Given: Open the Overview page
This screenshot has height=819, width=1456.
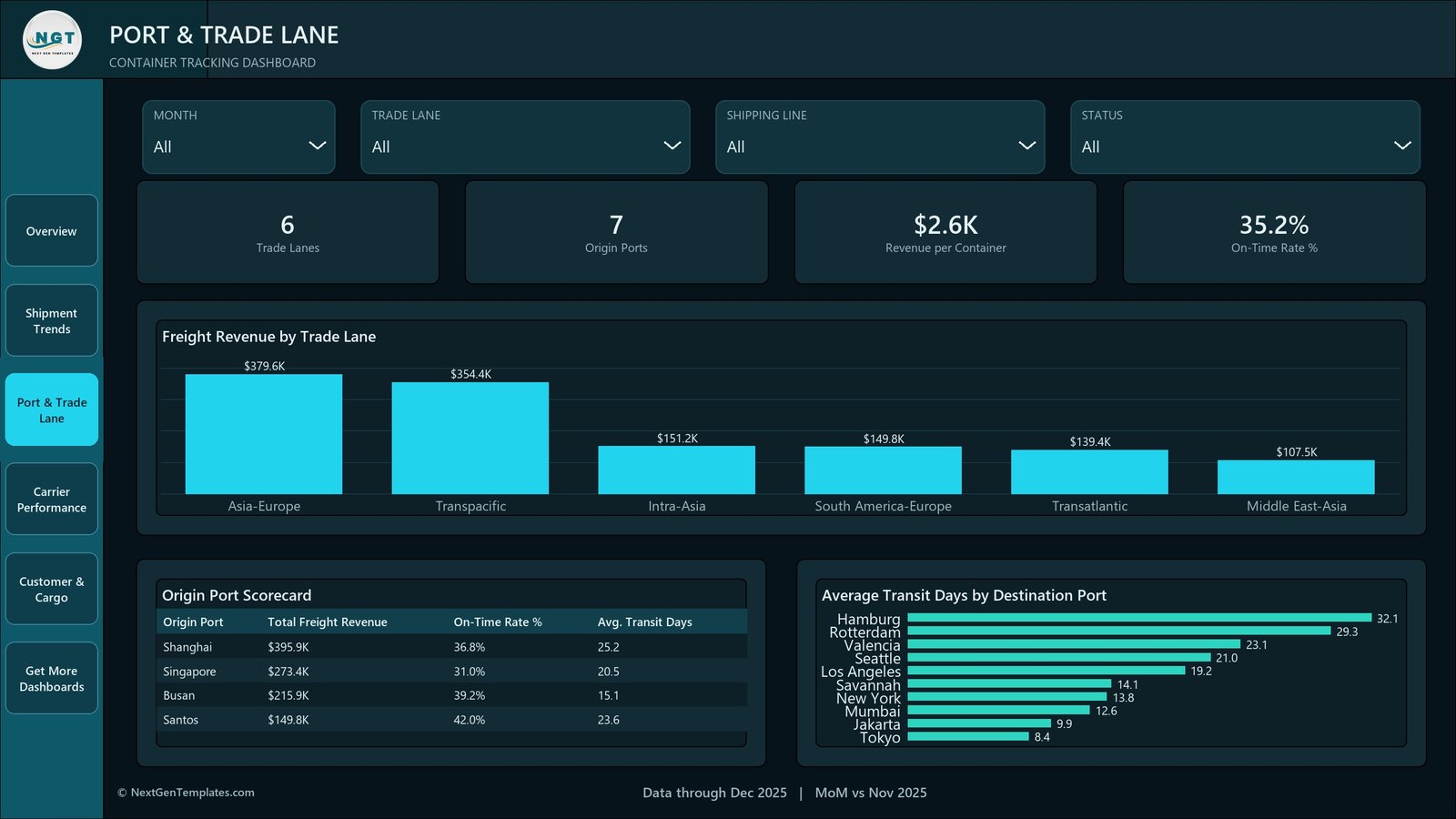Looking at the screenshot, I should point(52,231).
